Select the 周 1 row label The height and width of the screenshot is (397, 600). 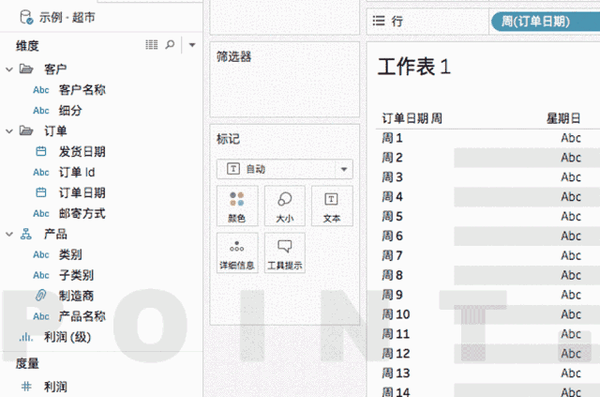click(392, 138)
